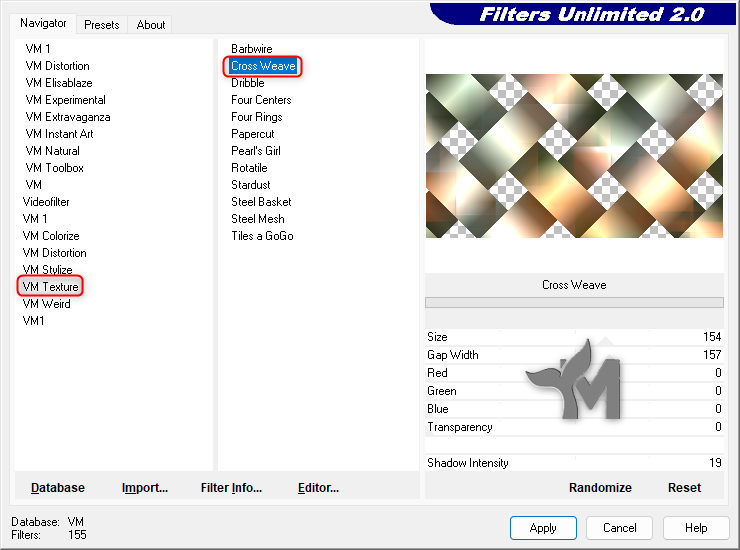Open the About tab

point(151,25)
